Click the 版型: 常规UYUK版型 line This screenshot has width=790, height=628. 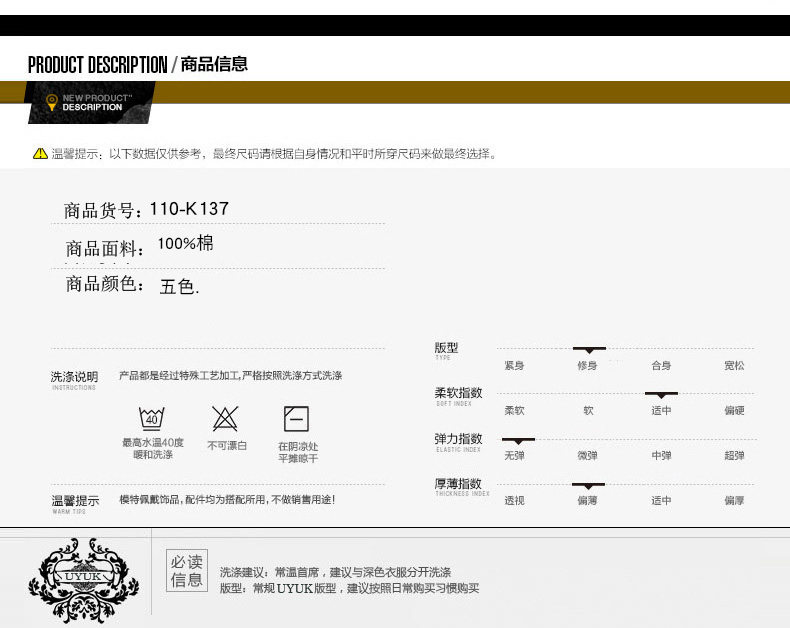[349, 588]
